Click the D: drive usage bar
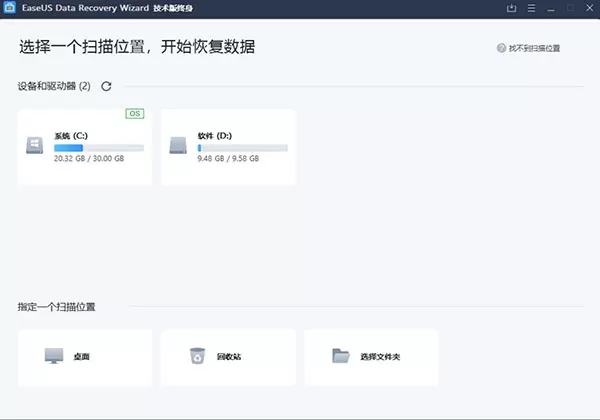Image resolution: width=600 pixels, height=420 pixels. [242, 148]
